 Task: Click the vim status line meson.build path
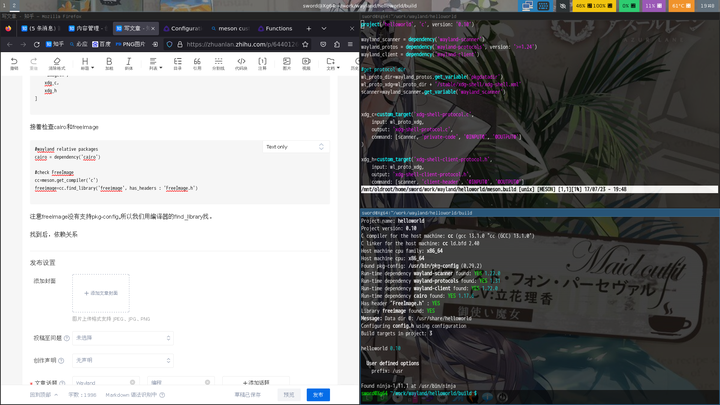point(439,189)
